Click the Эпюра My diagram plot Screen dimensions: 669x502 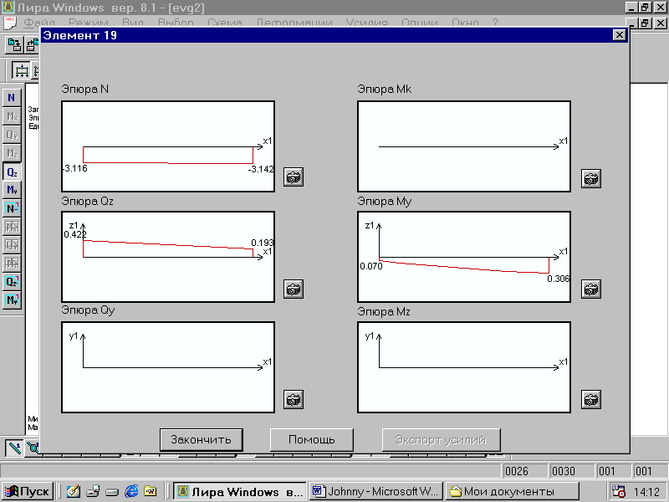[x=464, y=257]
